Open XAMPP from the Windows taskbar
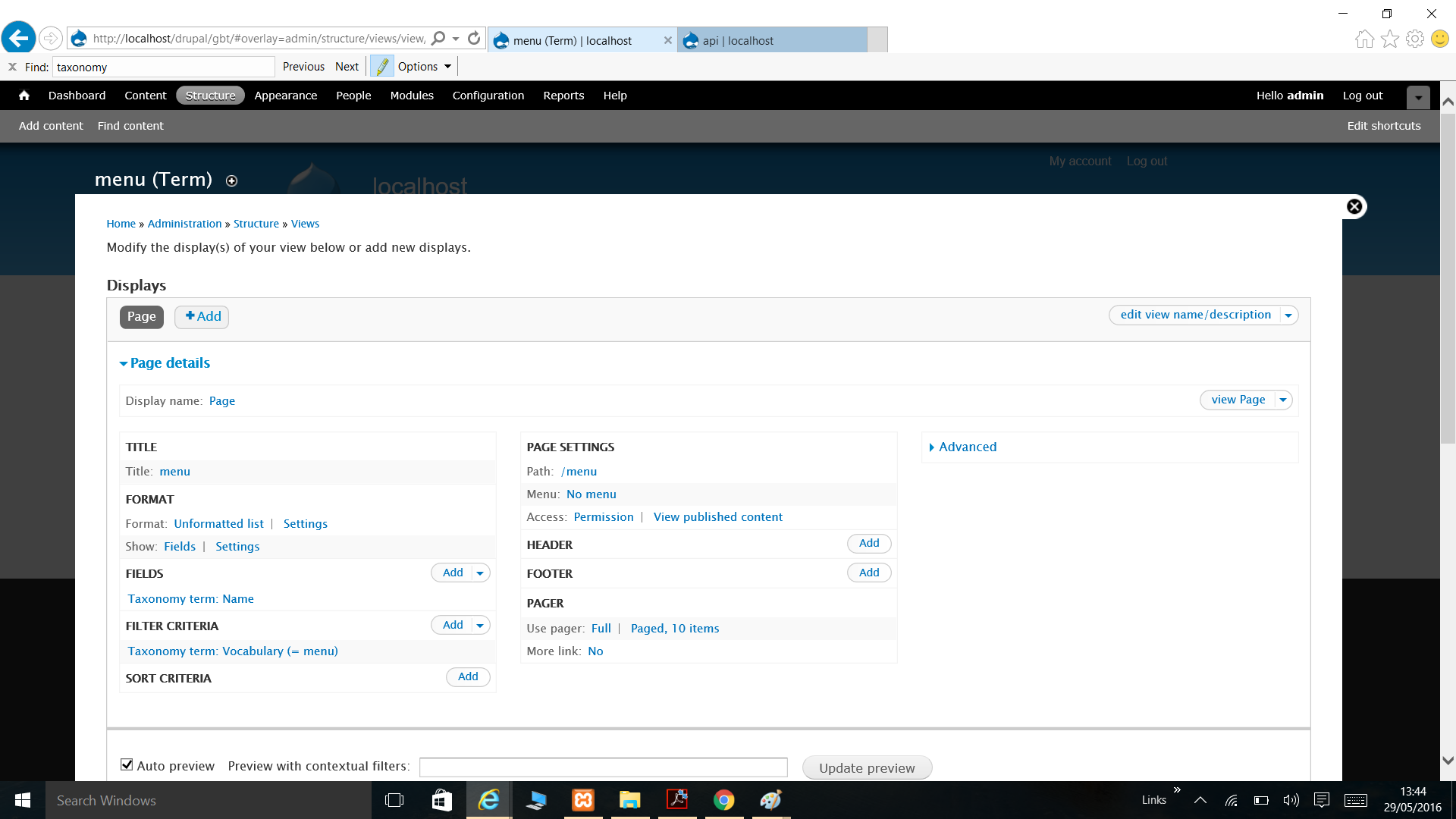This screenshot has width=1456, height=819. [583, 800]
